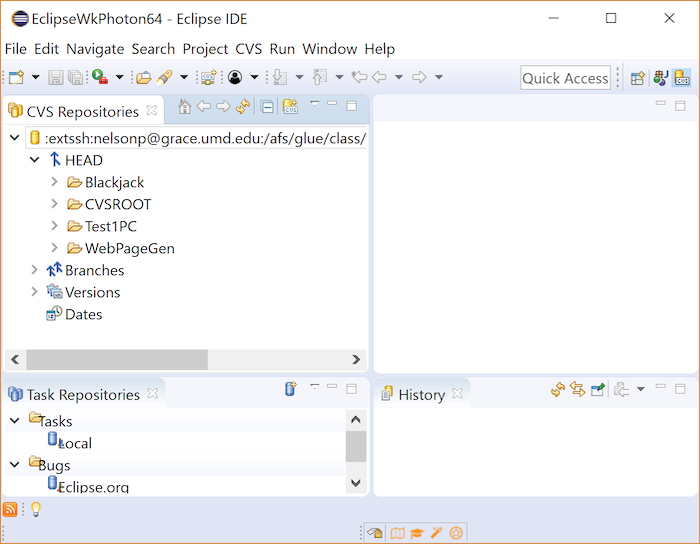The height and width of the screenshot is (544, 700).
Task: Click the lightbulb tip icon in status bar
Action: [35, 510]
